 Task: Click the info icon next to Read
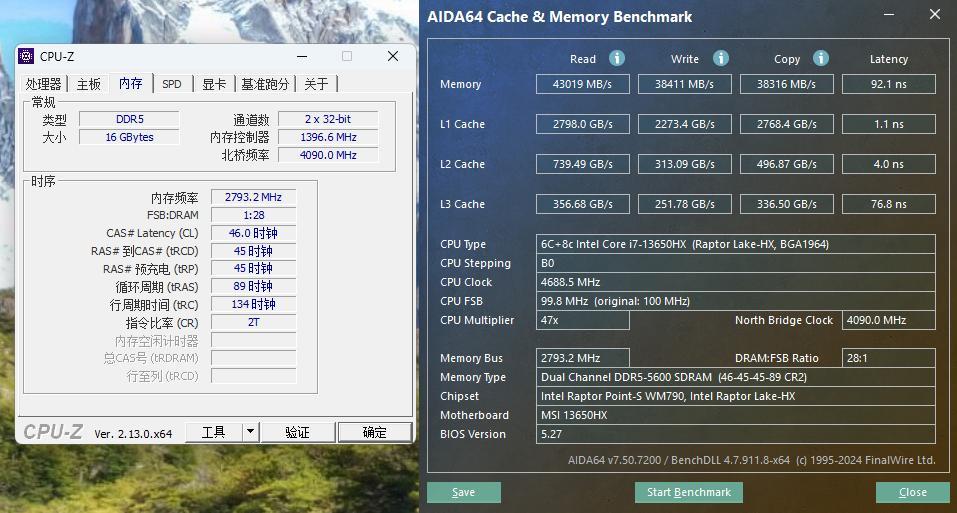[617, 58]
